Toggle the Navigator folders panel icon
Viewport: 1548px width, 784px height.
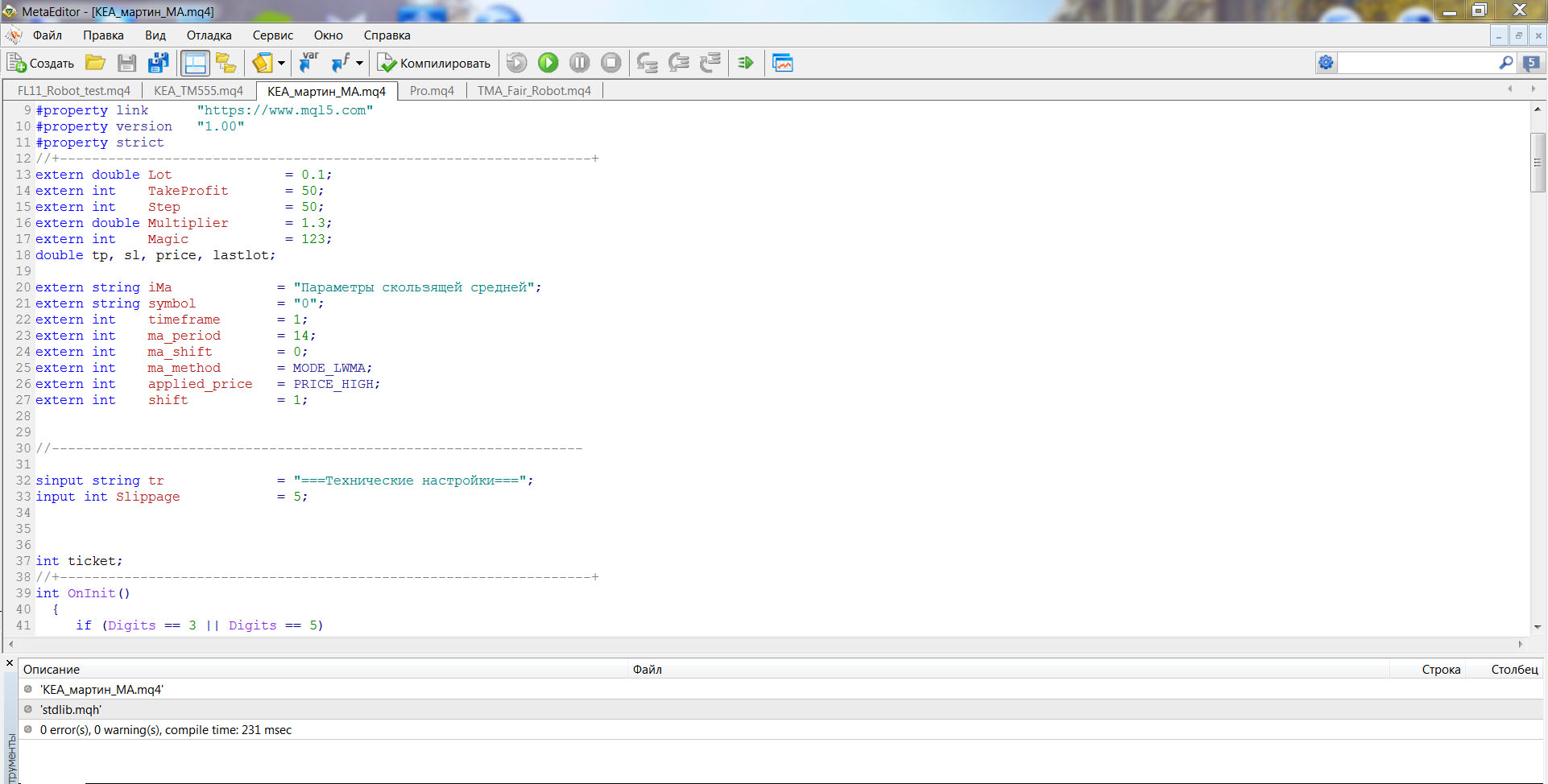[x=226, y=63]
